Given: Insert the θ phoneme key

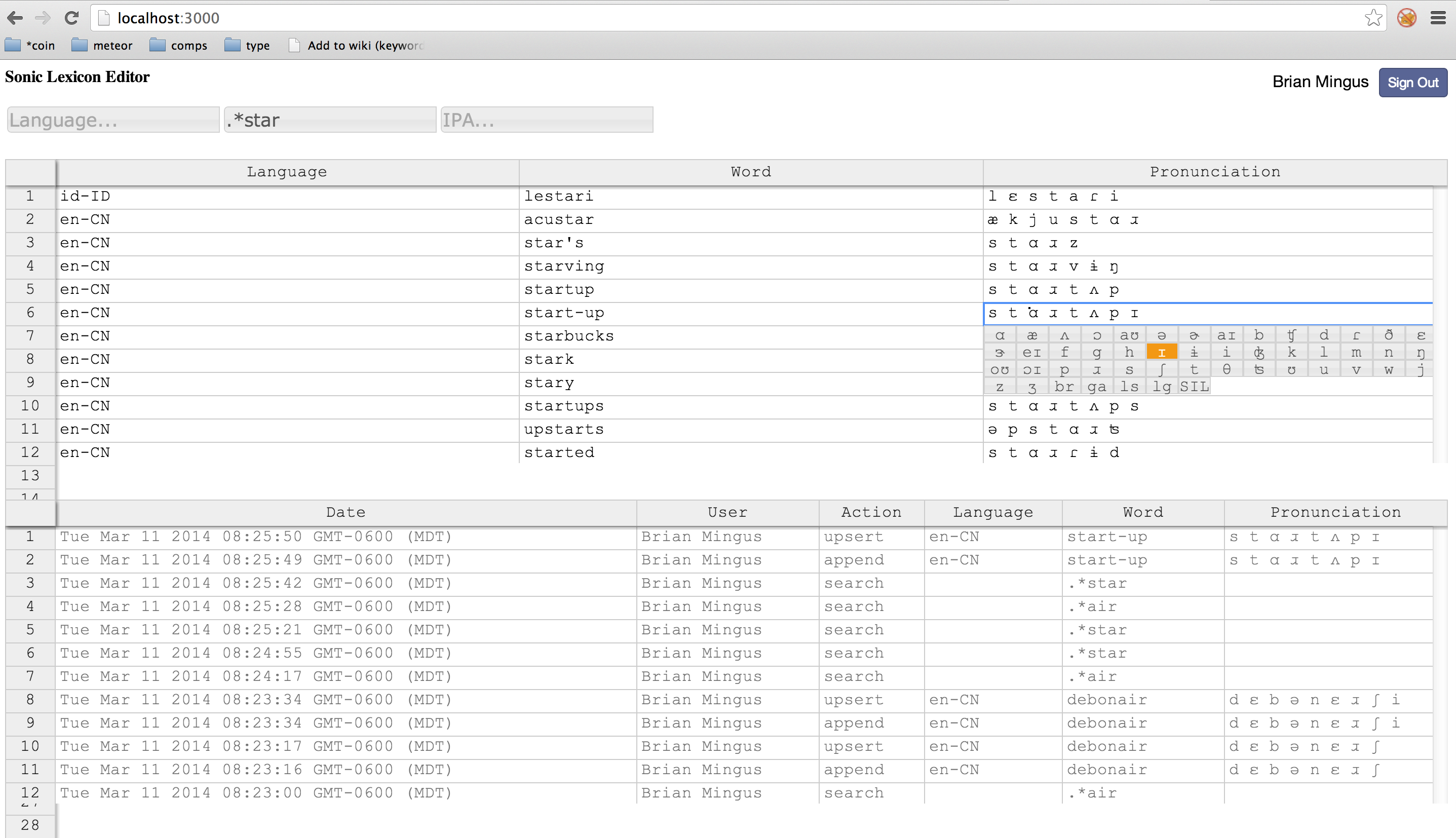Looking at the screenshot, I should (1227, 369).
